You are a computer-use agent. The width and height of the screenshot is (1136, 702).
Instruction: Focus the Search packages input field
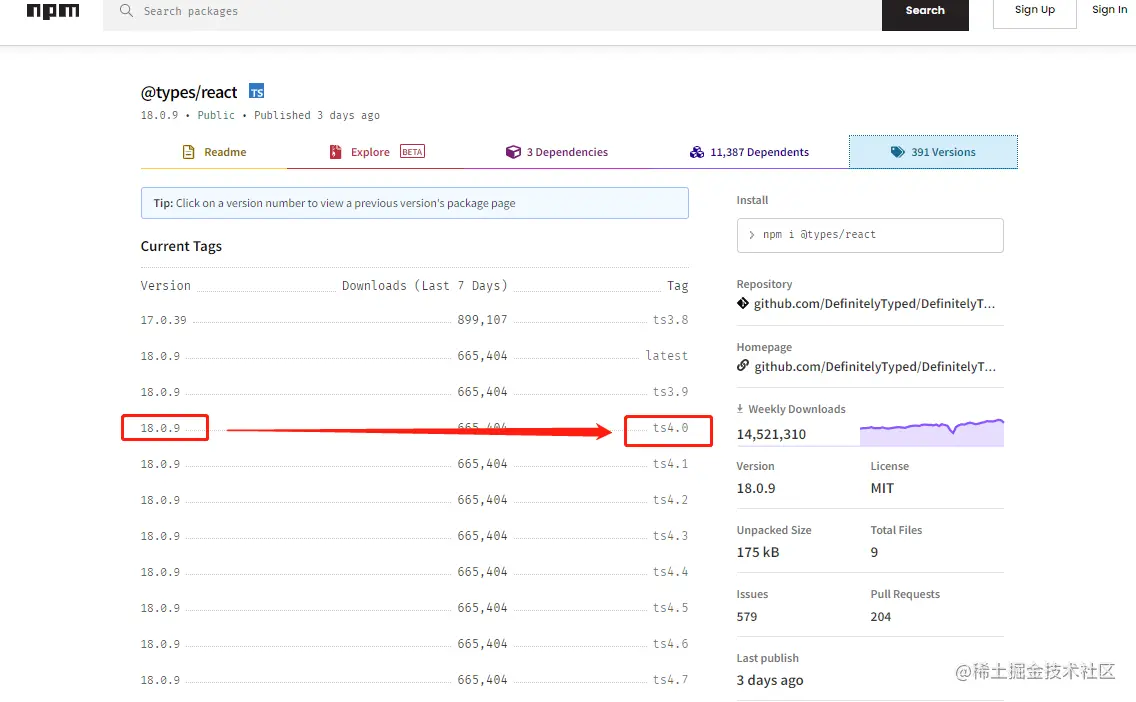point(493,12)
